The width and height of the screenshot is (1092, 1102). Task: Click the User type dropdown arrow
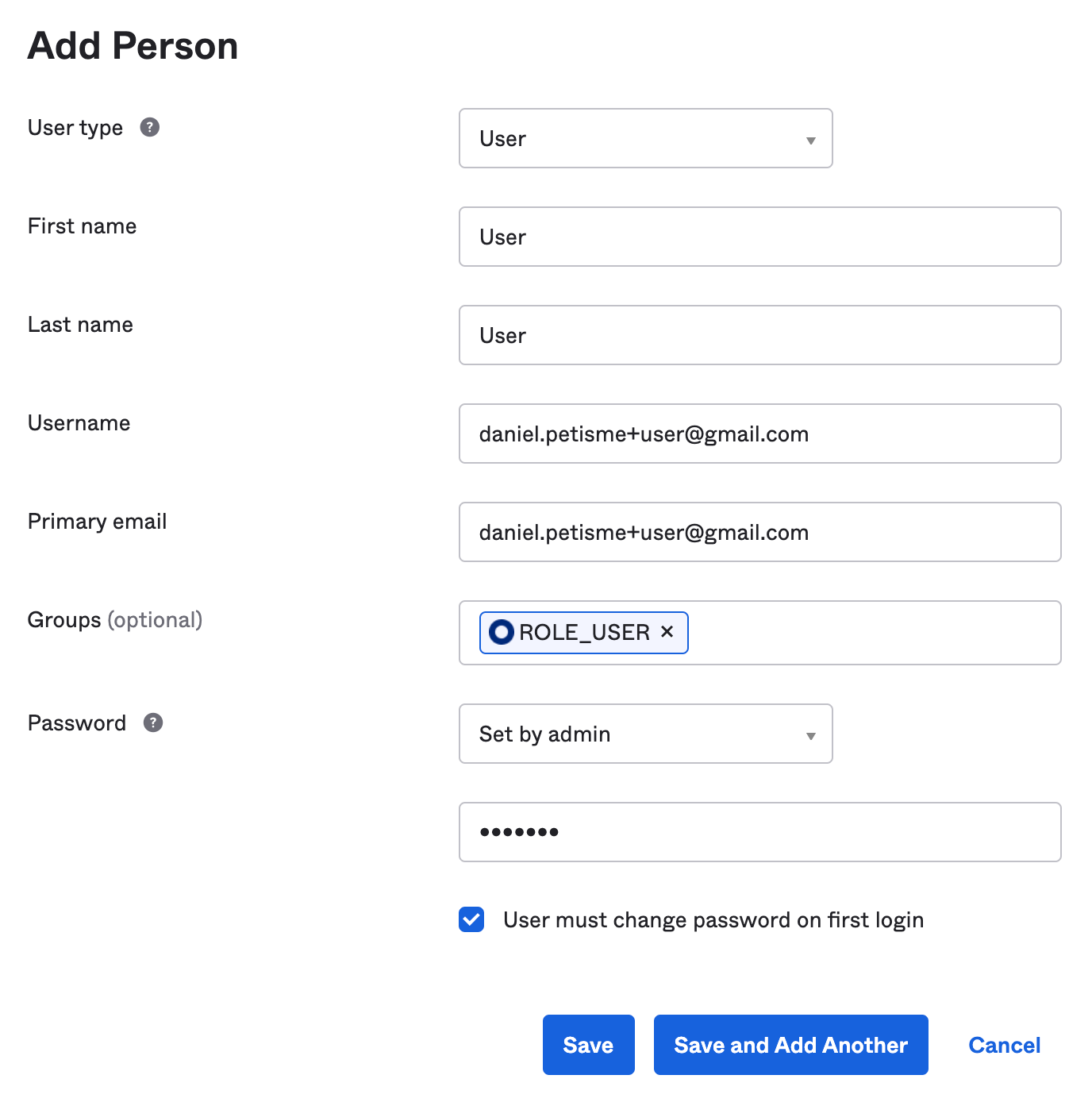(x=811, y=141)
